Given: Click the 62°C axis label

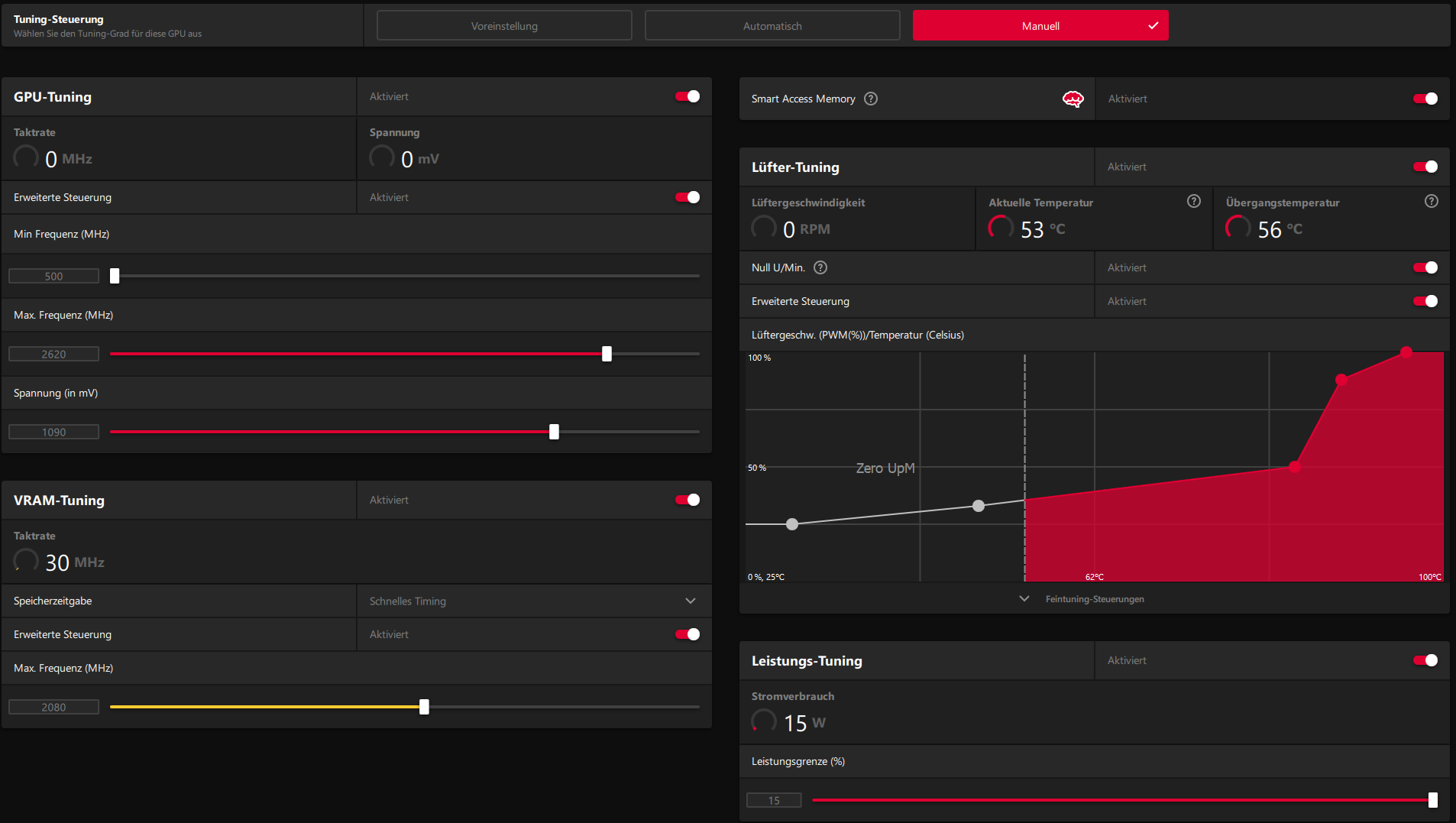Looking at the screenshot, I should click(x=1095, y=577).
